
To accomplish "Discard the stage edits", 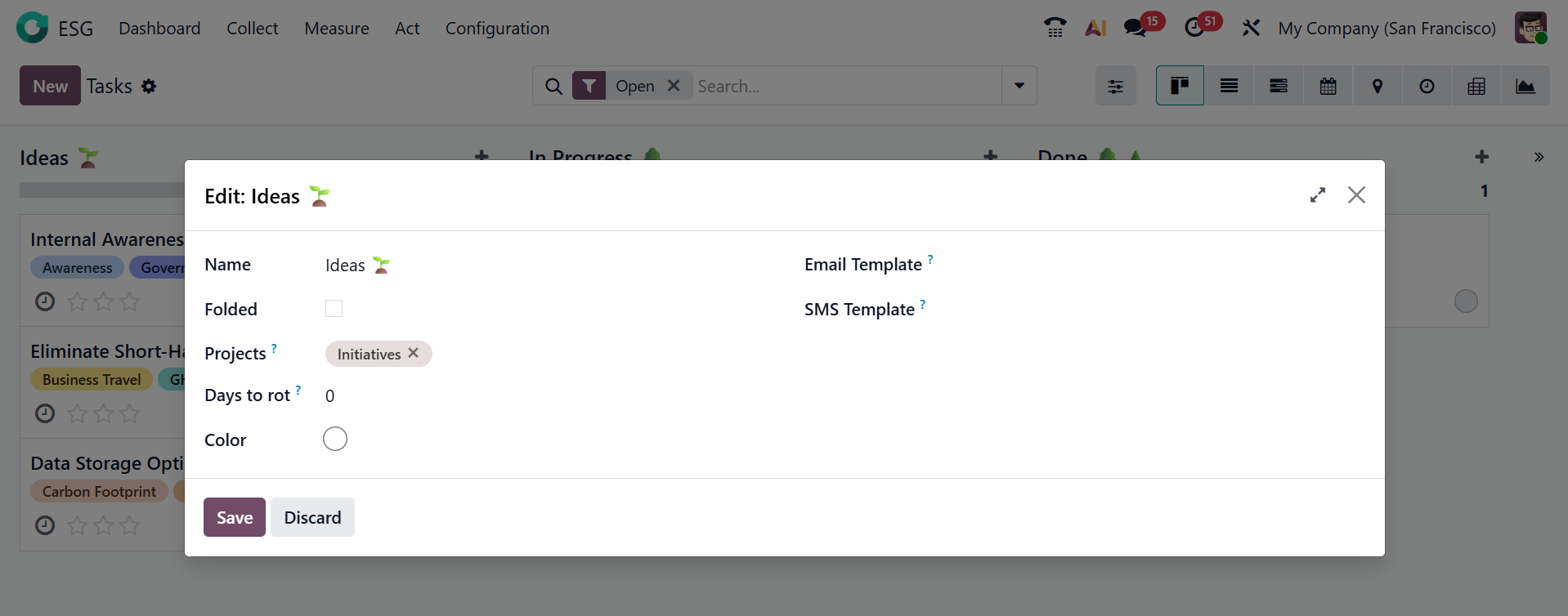I will tap(312, 517).
